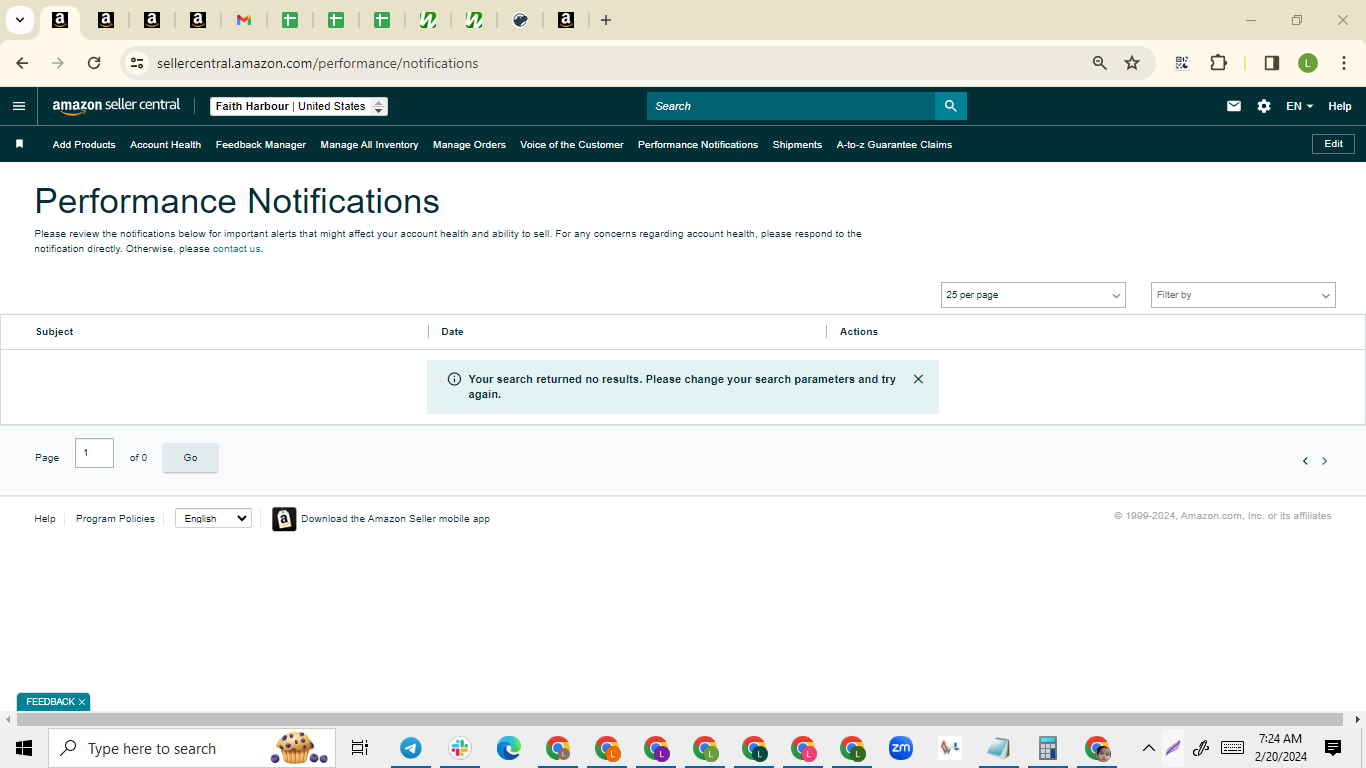Open the Windows Start menu
Image resolution: width=1366 pixels, height=768 pixels.
[24, 748]
